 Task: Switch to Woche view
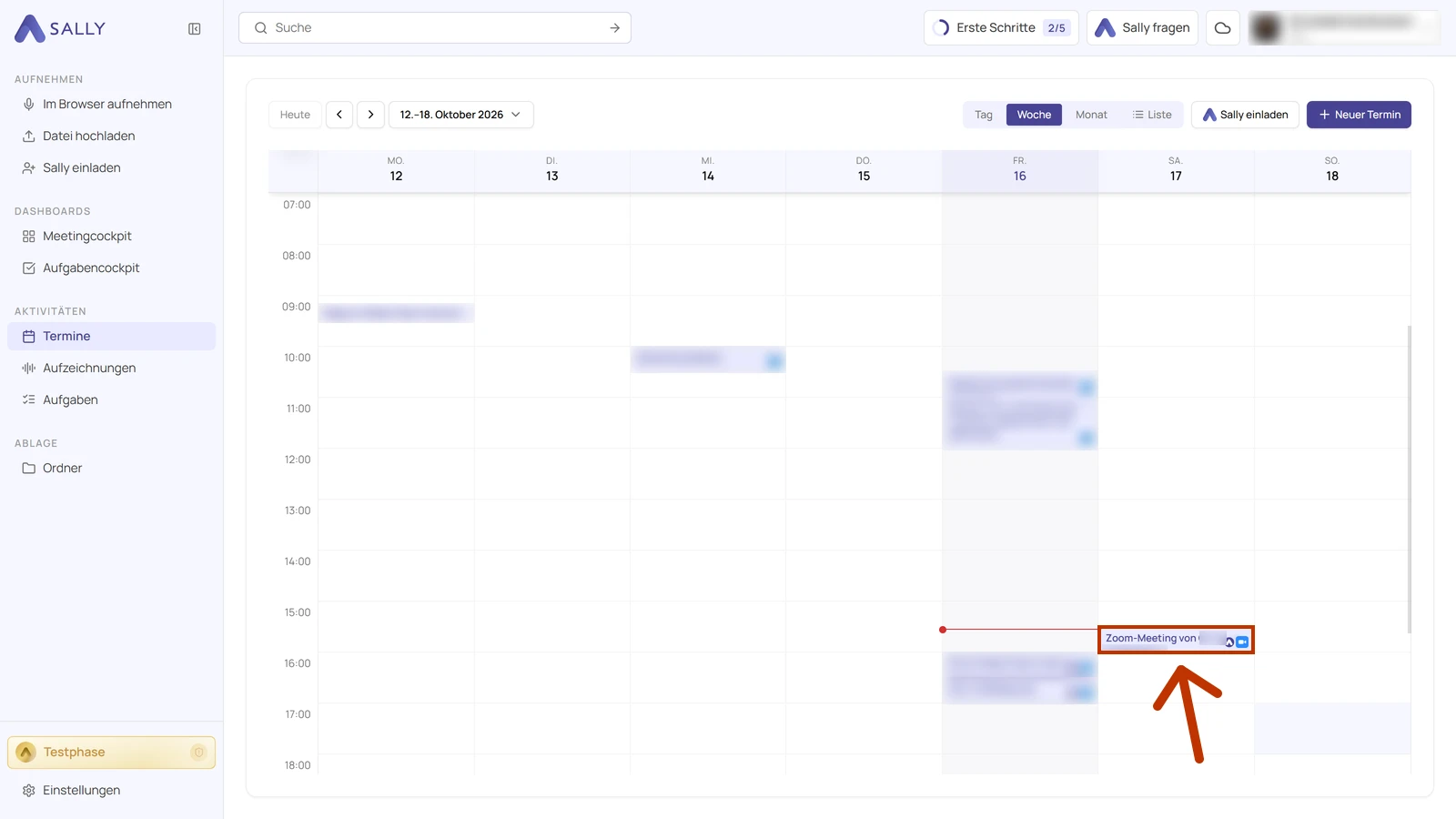pos(1034,115)
